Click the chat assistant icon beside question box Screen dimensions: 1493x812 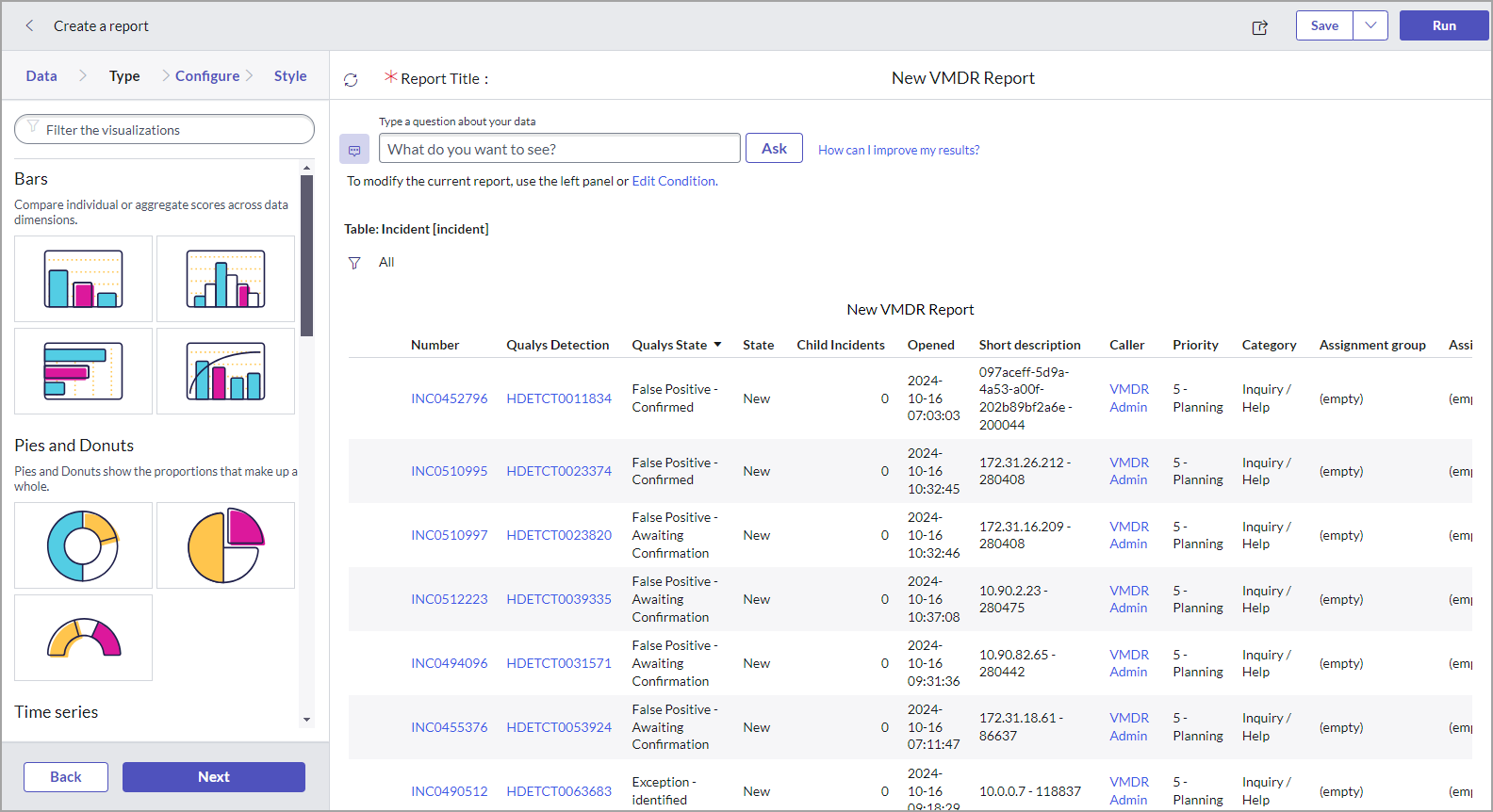pyautogui.click(x=354, y=150)
